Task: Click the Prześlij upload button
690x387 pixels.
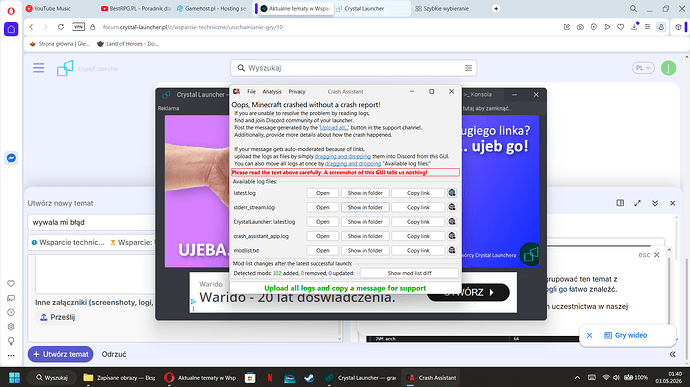Action: click(58, 317)
